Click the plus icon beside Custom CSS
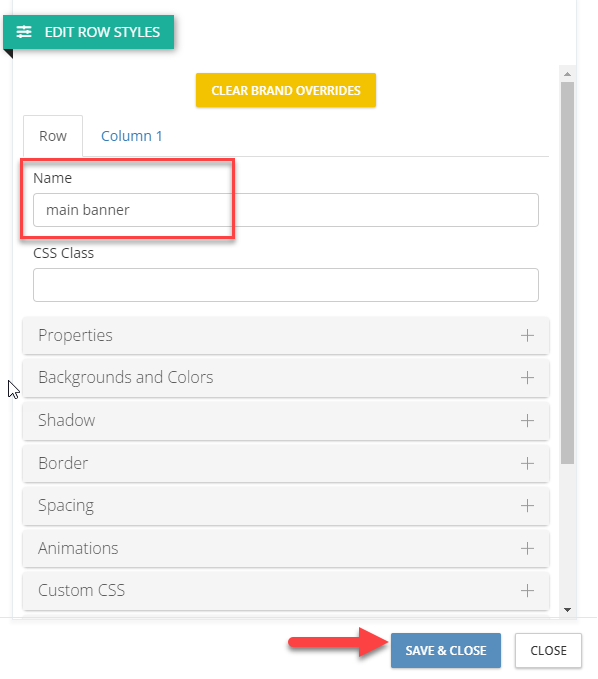 (x=527, y=591)
